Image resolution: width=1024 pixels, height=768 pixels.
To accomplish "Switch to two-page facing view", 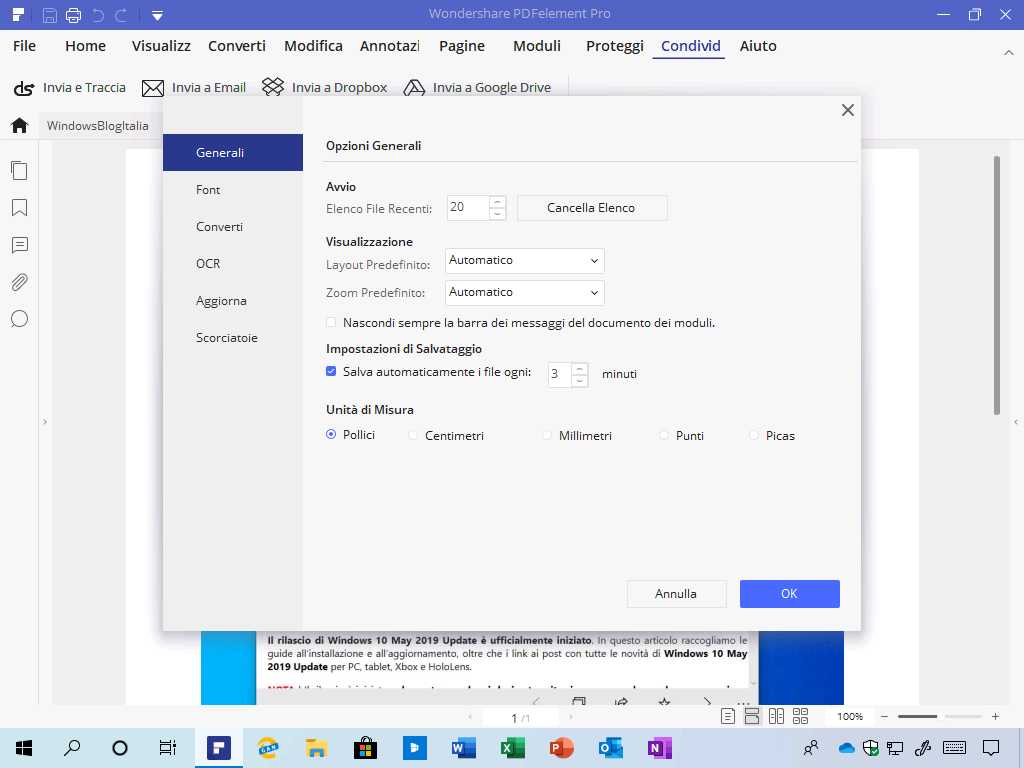I will pos(776,716).
